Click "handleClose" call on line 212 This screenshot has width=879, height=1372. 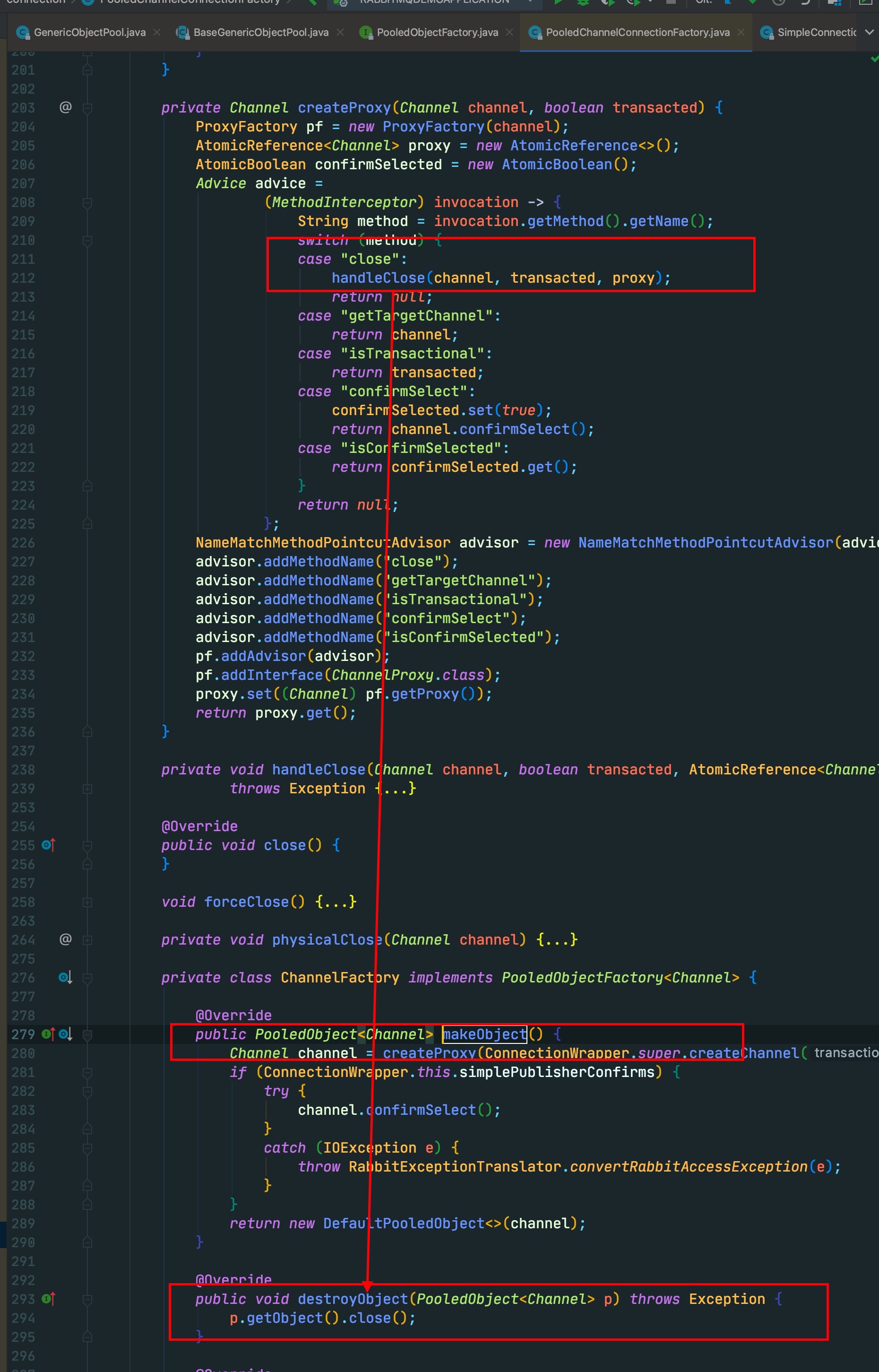point(379,278)
